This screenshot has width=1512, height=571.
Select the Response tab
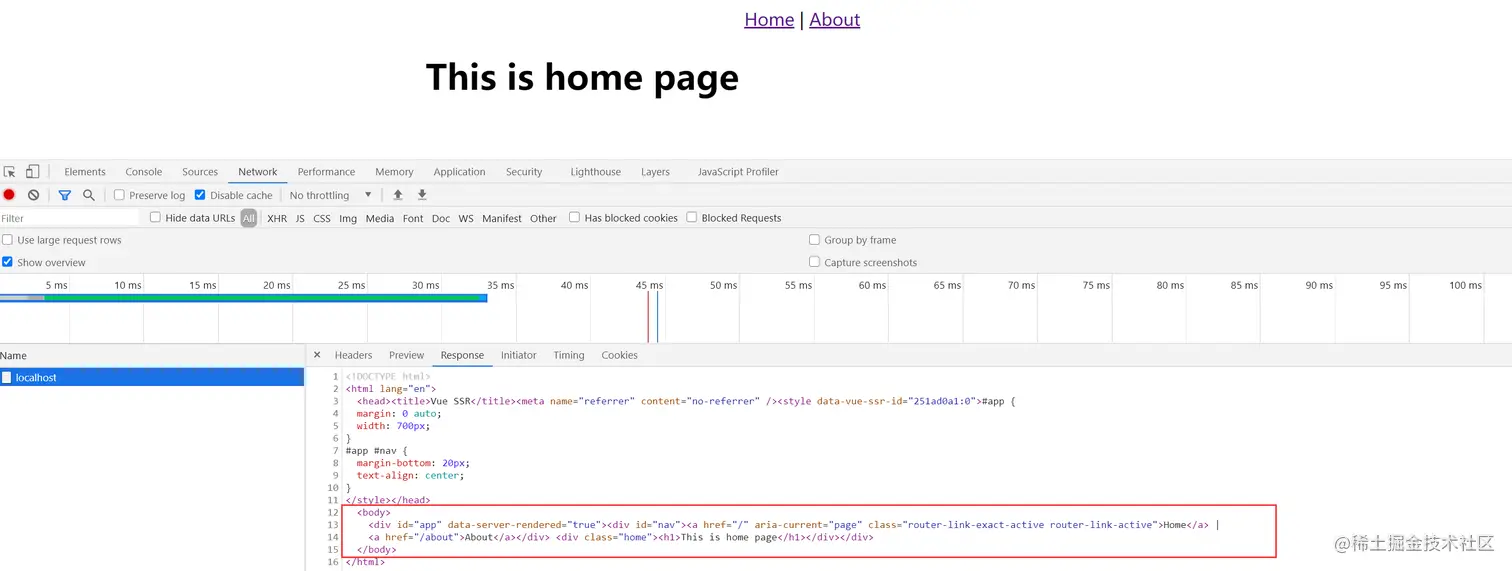[x=462, y=355]
